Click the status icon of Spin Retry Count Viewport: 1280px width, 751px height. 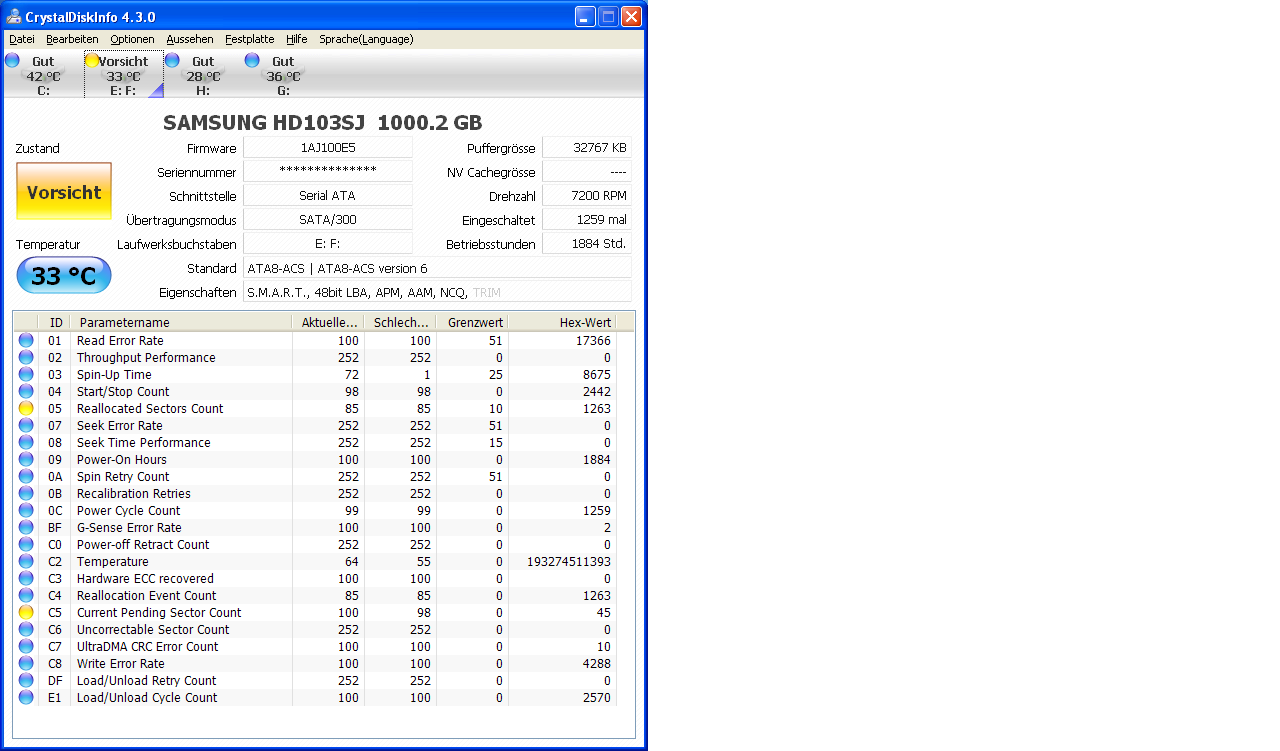(x=26, y=477)
